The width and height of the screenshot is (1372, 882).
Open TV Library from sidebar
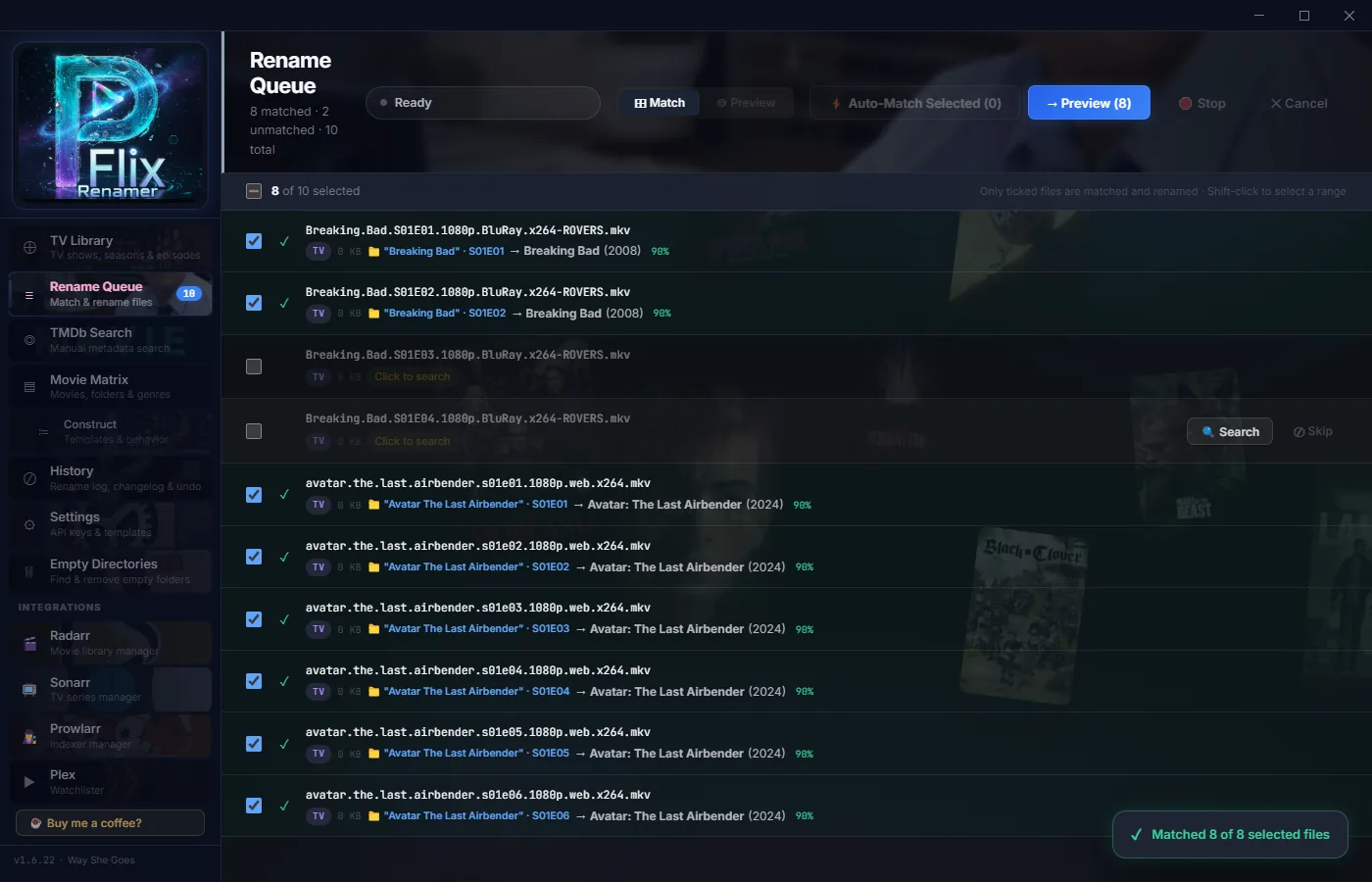[111, 247]
